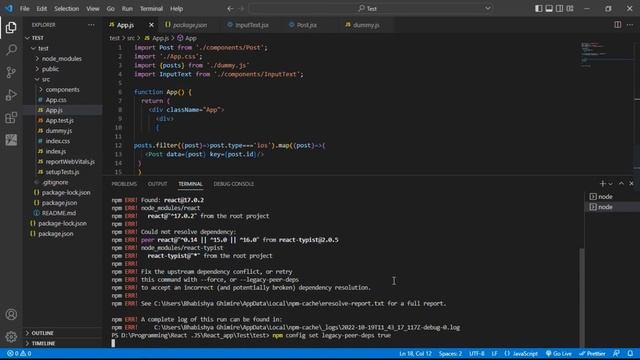Go back with the navigation arrow
The image size is (640, 360).
[230, 8]
